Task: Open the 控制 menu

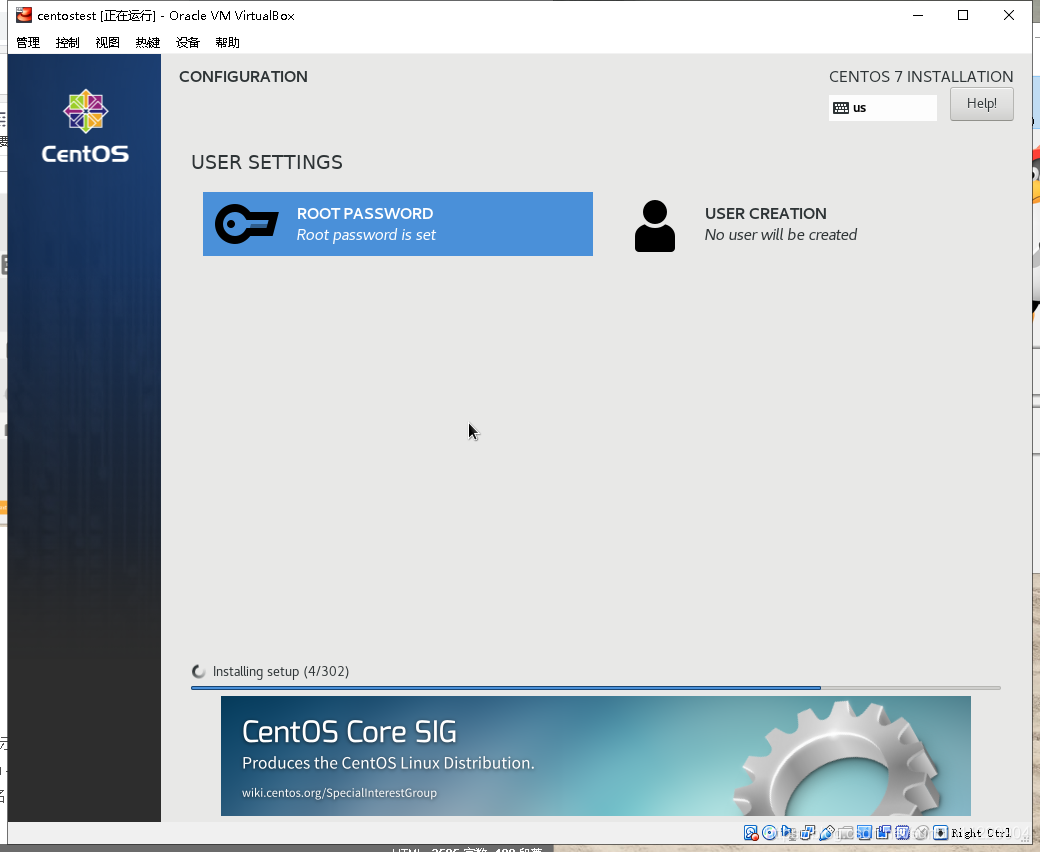Action: 68,42
